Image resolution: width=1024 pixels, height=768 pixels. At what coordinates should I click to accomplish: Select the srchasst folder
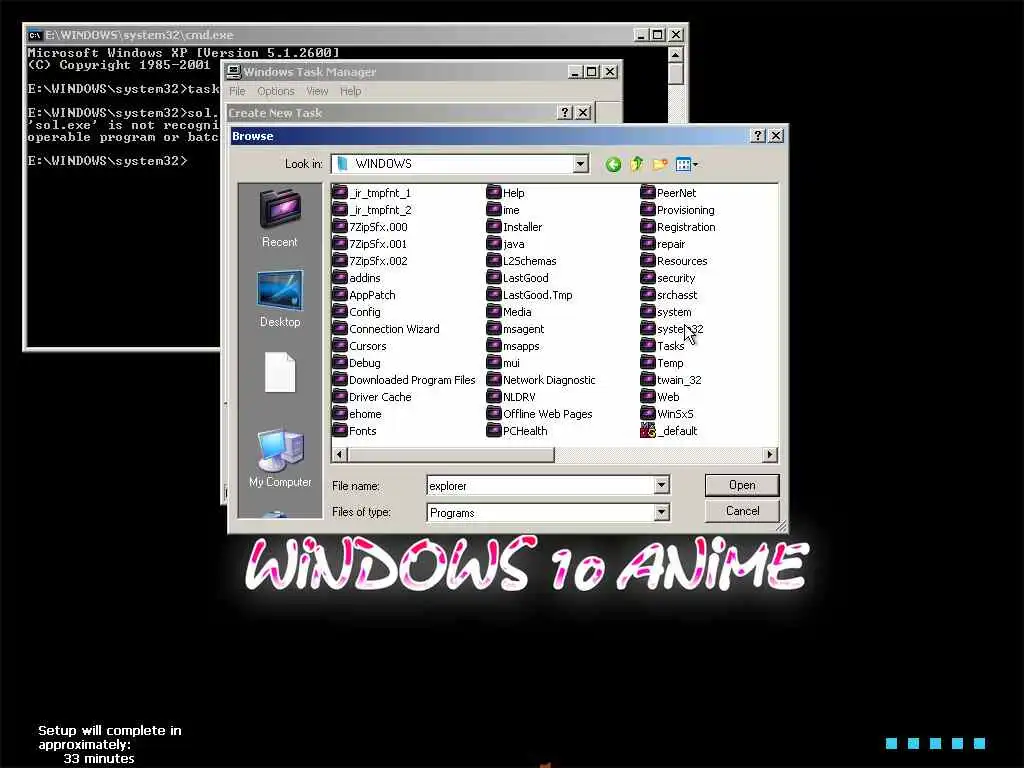[x=669, y=295]
